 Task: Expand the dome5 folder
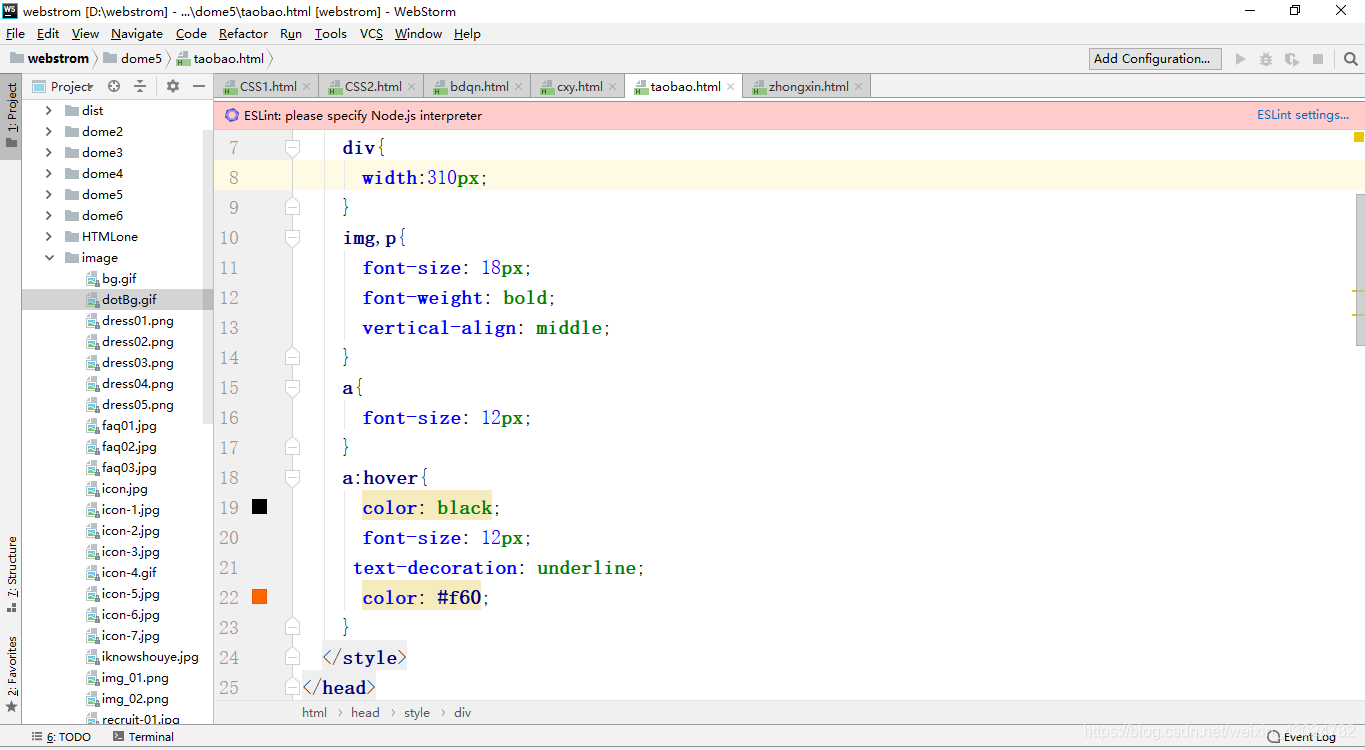pyautogui.click(x=49, y=195)
